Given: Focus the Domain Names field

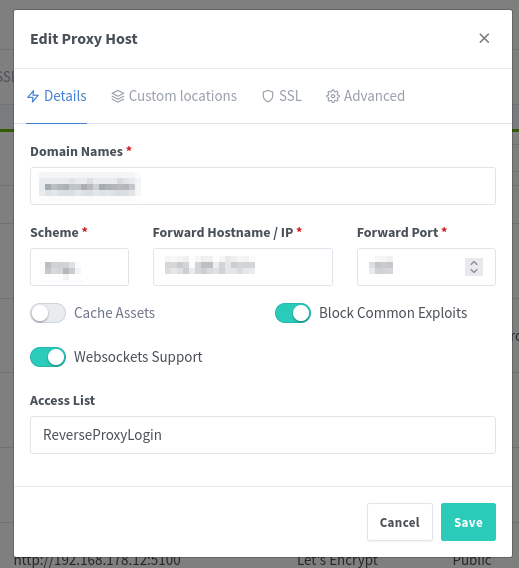Looking at the screenshot, I should pyautogui.click(x=263, y=186).
